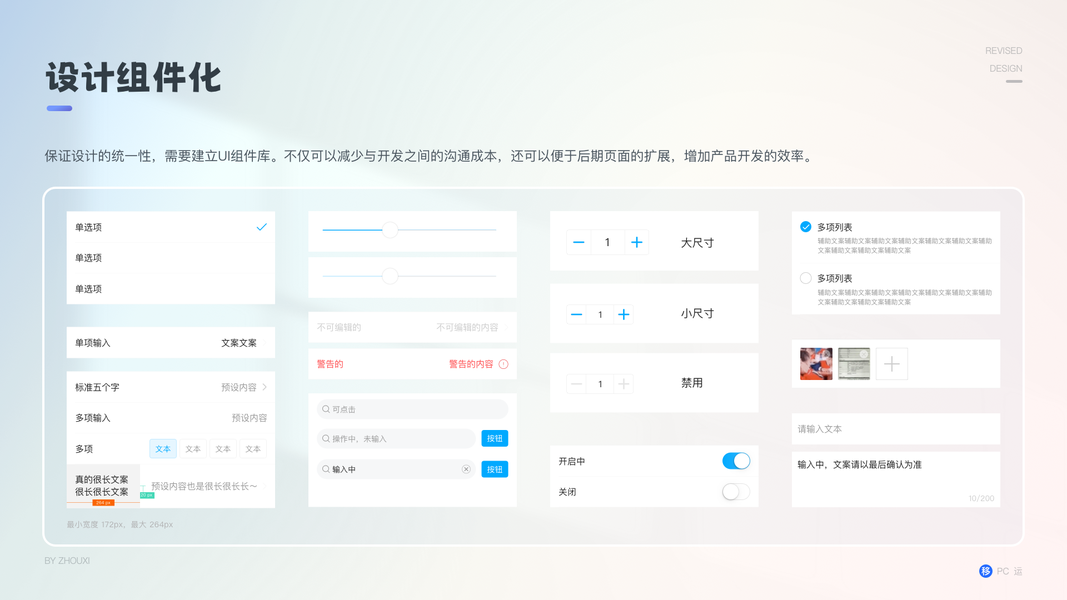Click the 不可编辑的 disabled row
The height and width of the screenshot is (600, 1067).
[x=412, y=327]
